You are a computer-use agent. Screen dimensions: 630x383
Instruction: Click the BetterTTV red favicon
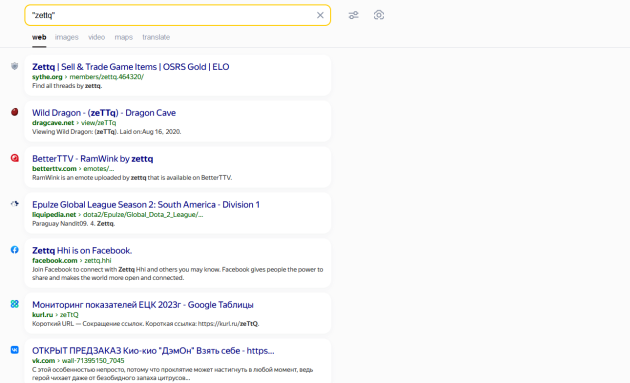click(14, 158)
